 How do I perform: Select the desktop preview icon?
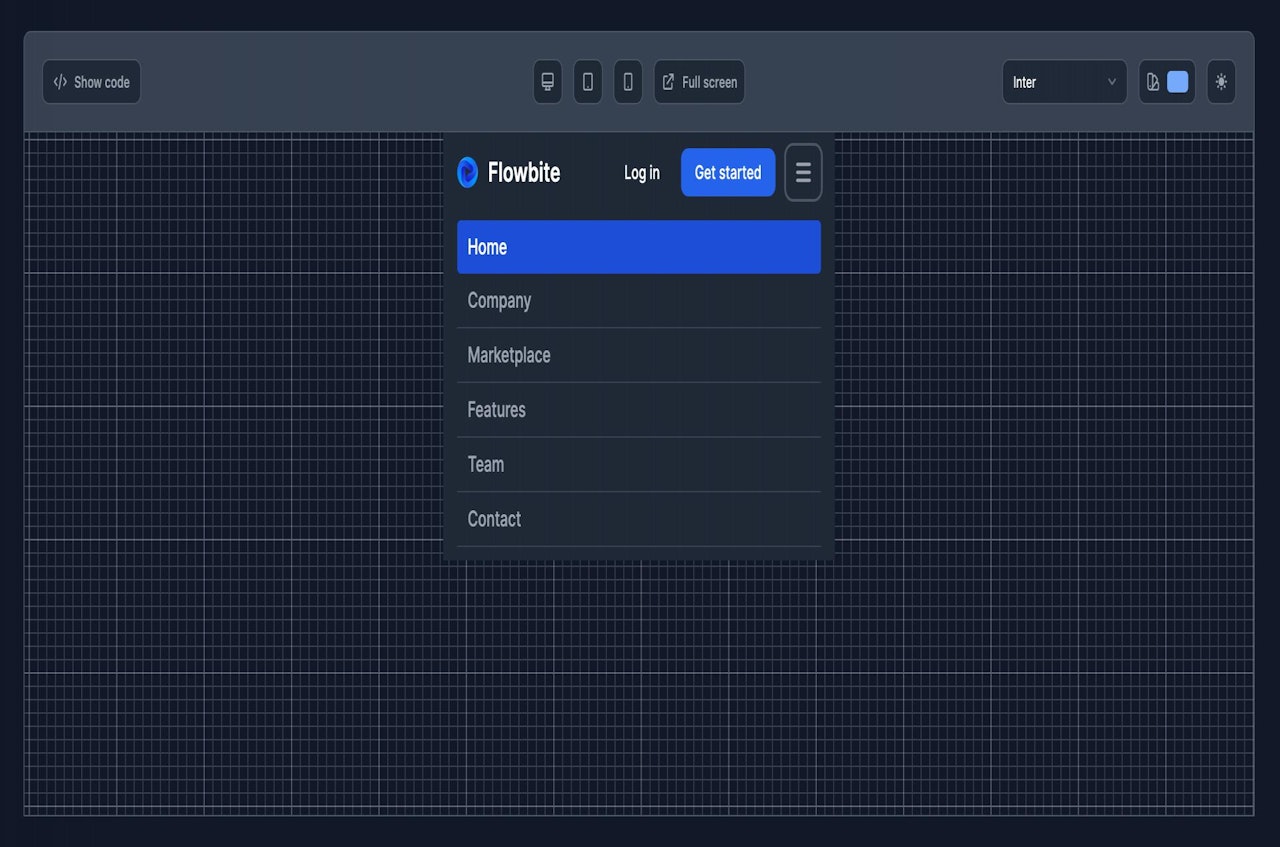pos(547,82)
